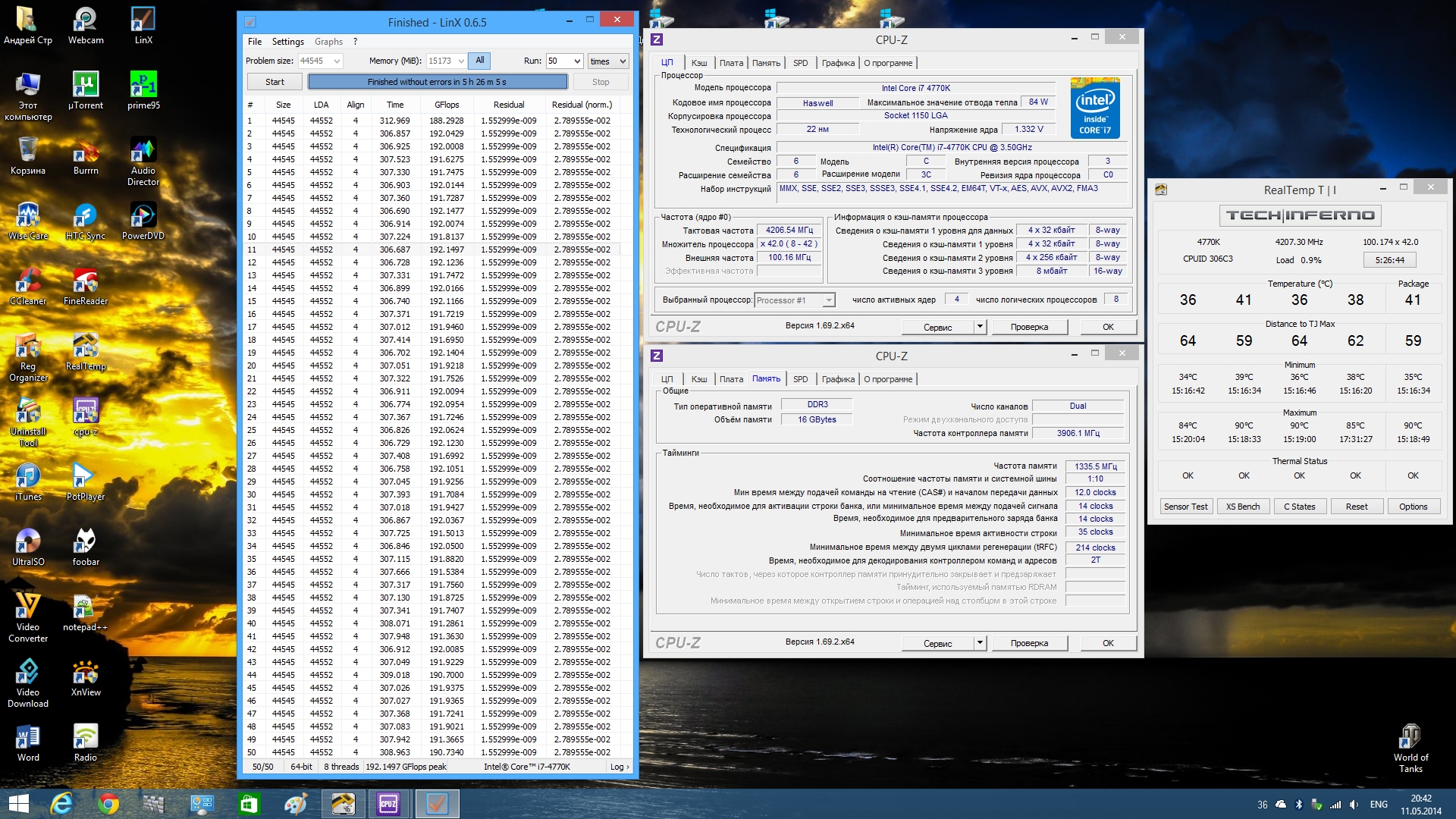Click the Windows Start button
The image size is (1456, 819).
click(x=18, y=804)
